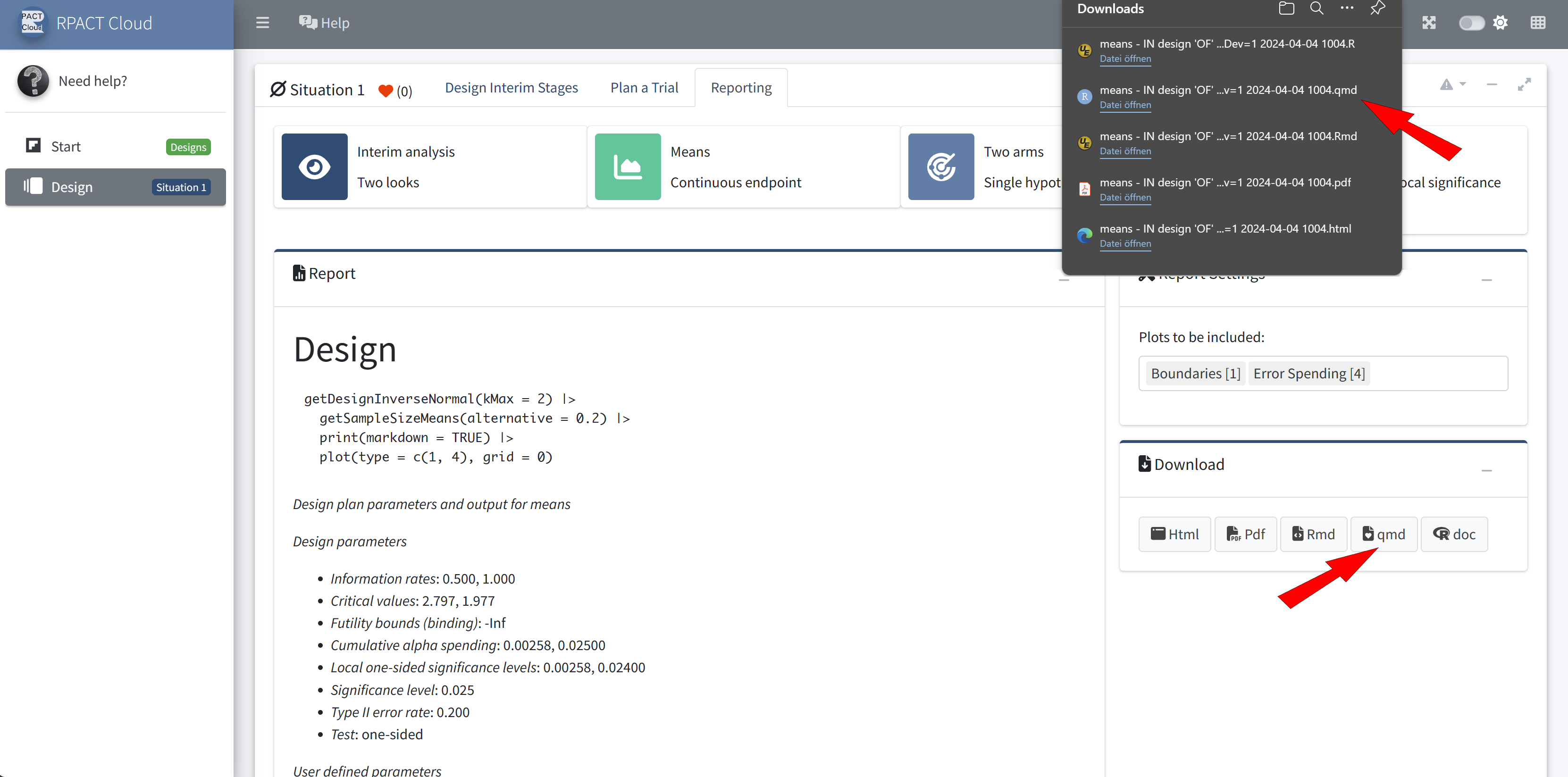Click the settings gear icon
This screenshot has height=777, width=1568.
pyautogui.click(x=1501, y=23)
